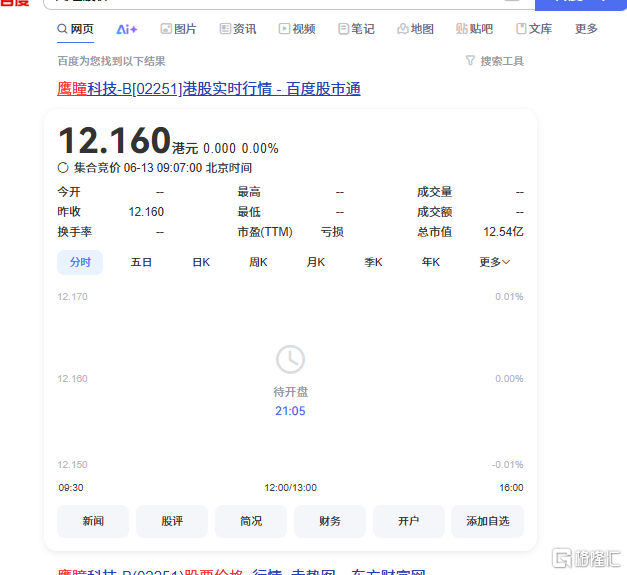Open the 笔记 notes tab
The width and height of the screenshot is (627, 575).
356,29
